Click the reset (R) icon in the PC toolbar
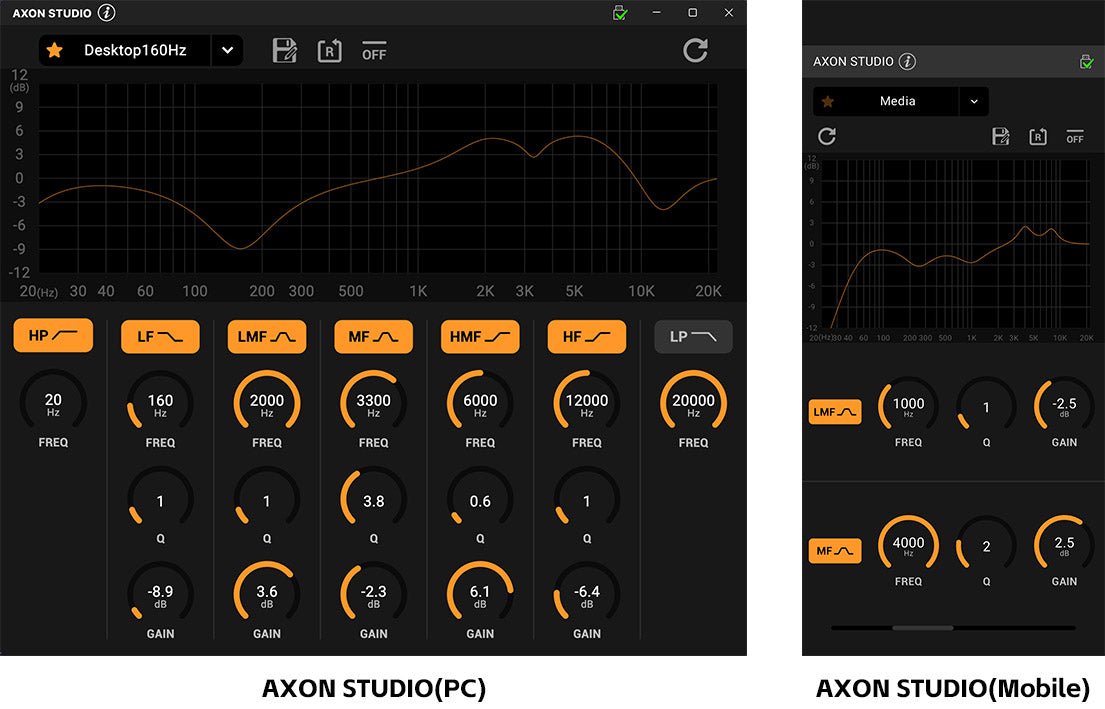Viewport: 1105px width, 709px height. (330, 50)
